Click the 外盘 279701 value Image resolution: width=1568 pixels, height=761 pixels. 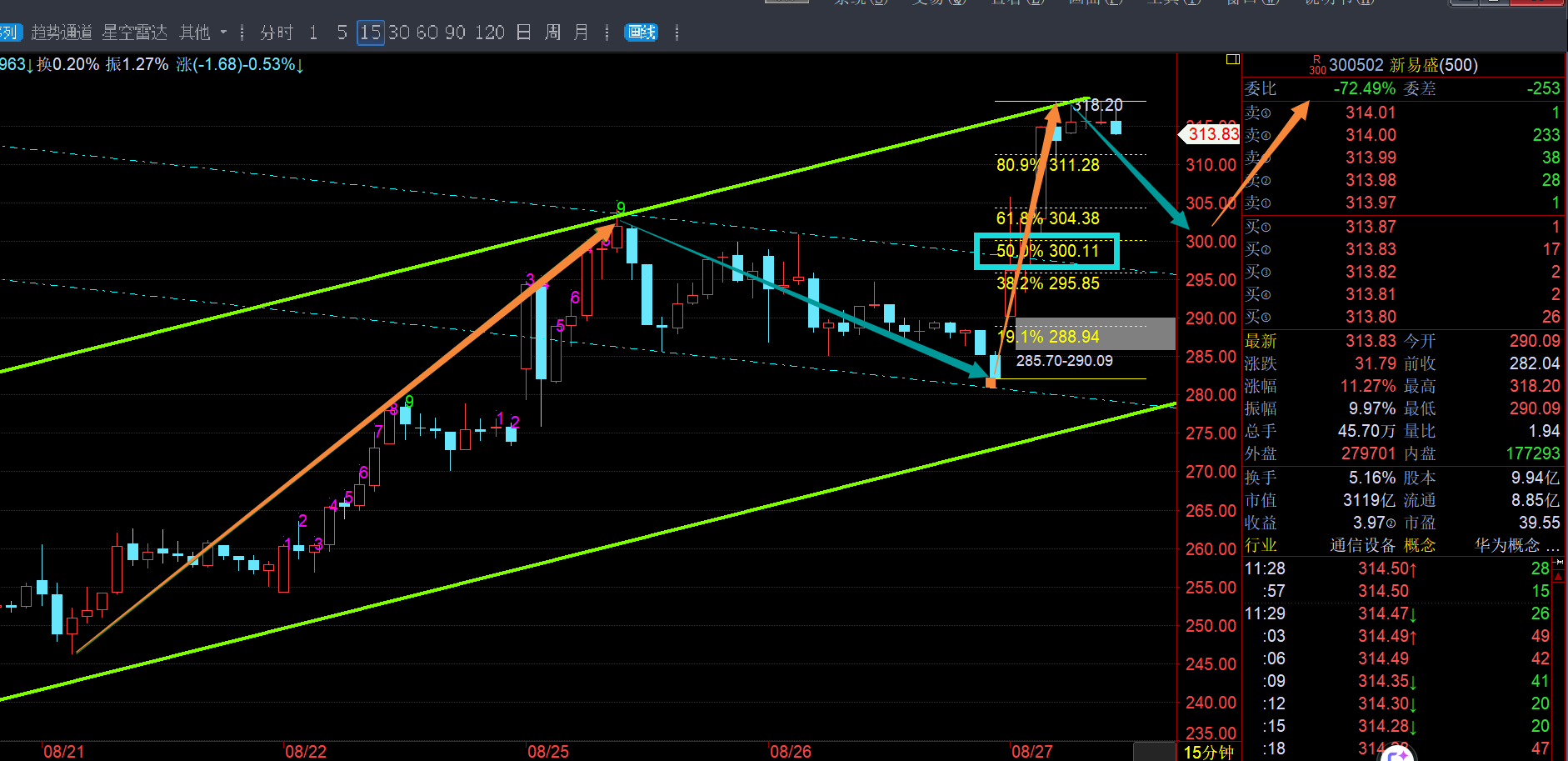point(1368,453)
